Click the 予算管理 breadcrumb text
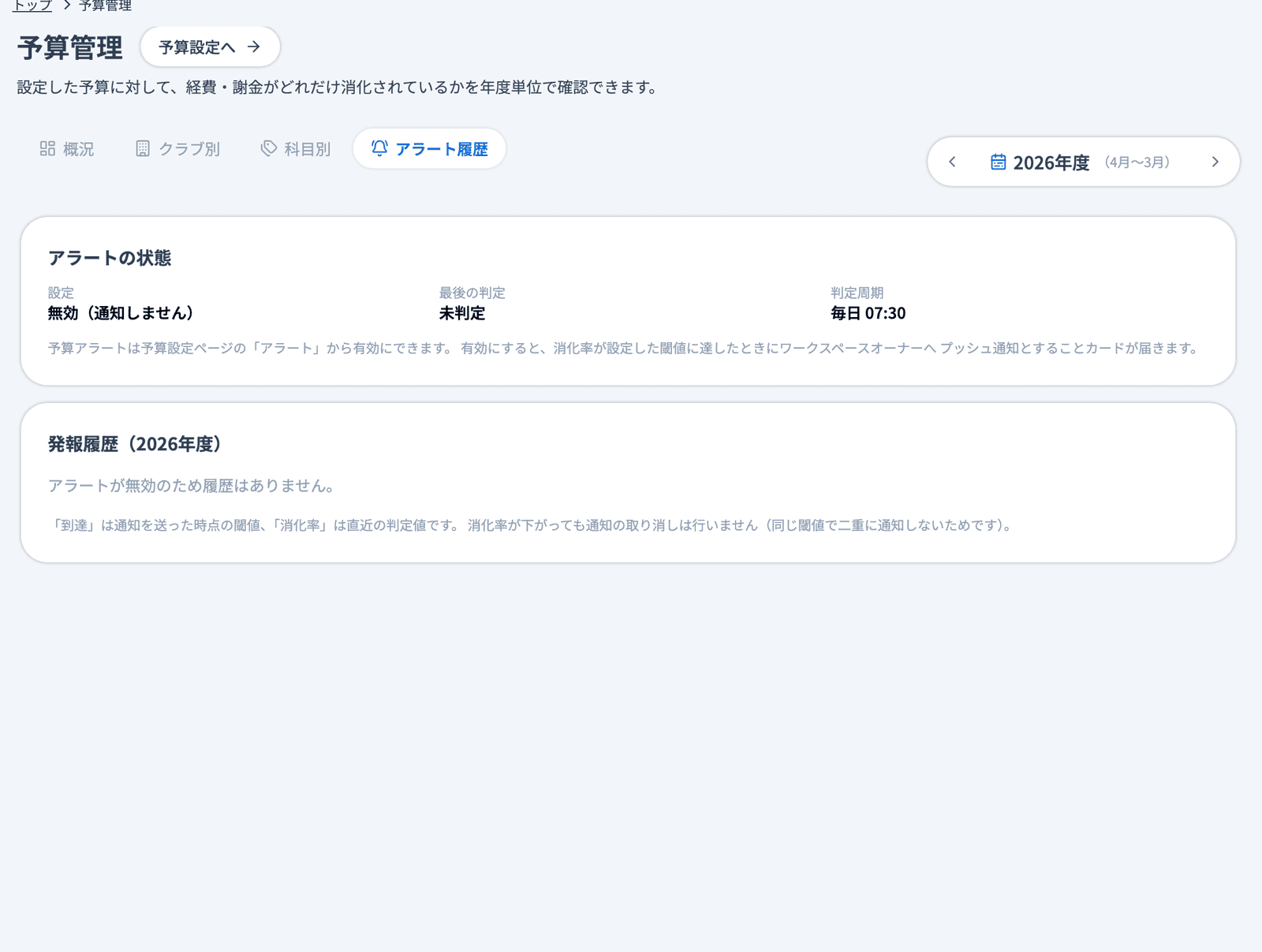 pos(105,6)
